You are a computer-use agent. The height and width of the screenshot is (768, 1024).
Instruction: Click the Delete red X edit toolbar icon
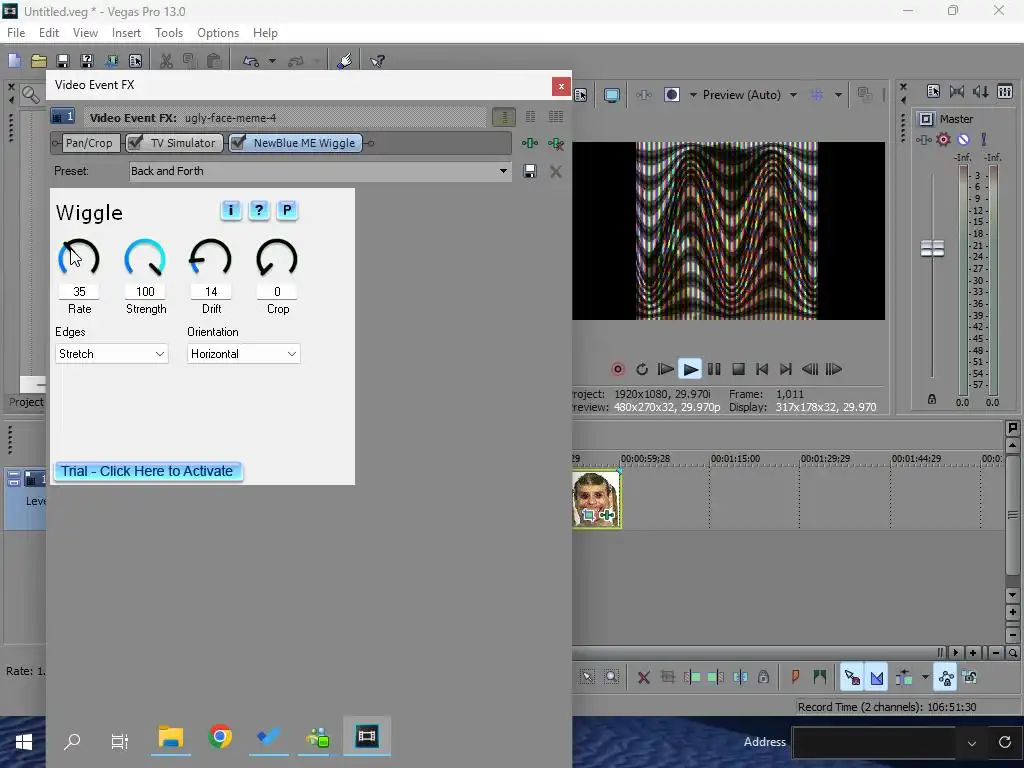coord(643,678)
